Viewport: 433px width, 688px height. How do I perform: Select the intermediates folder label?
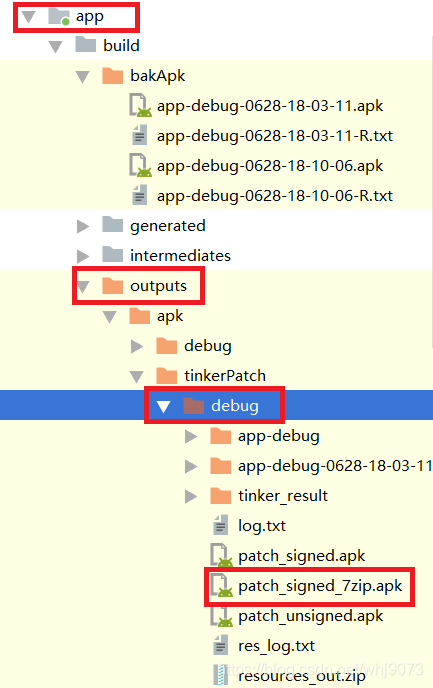point(180,255)
